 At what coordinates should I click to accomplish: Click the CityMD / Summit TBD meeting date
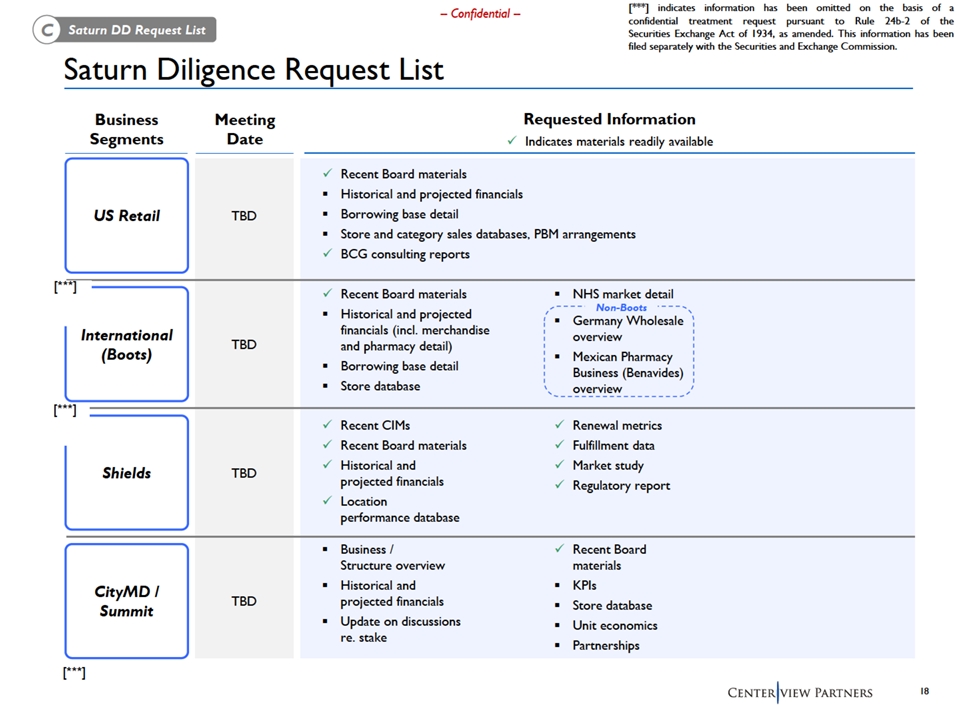click(244, 601)
